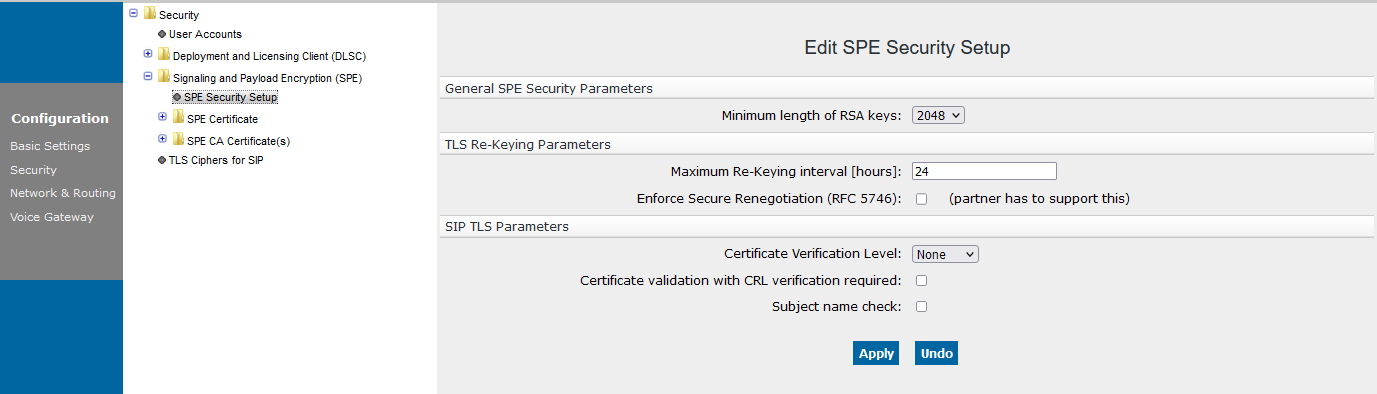
Task: Click 'Minimum length of RSA keys:' label
Action: [x=812, y=116]
